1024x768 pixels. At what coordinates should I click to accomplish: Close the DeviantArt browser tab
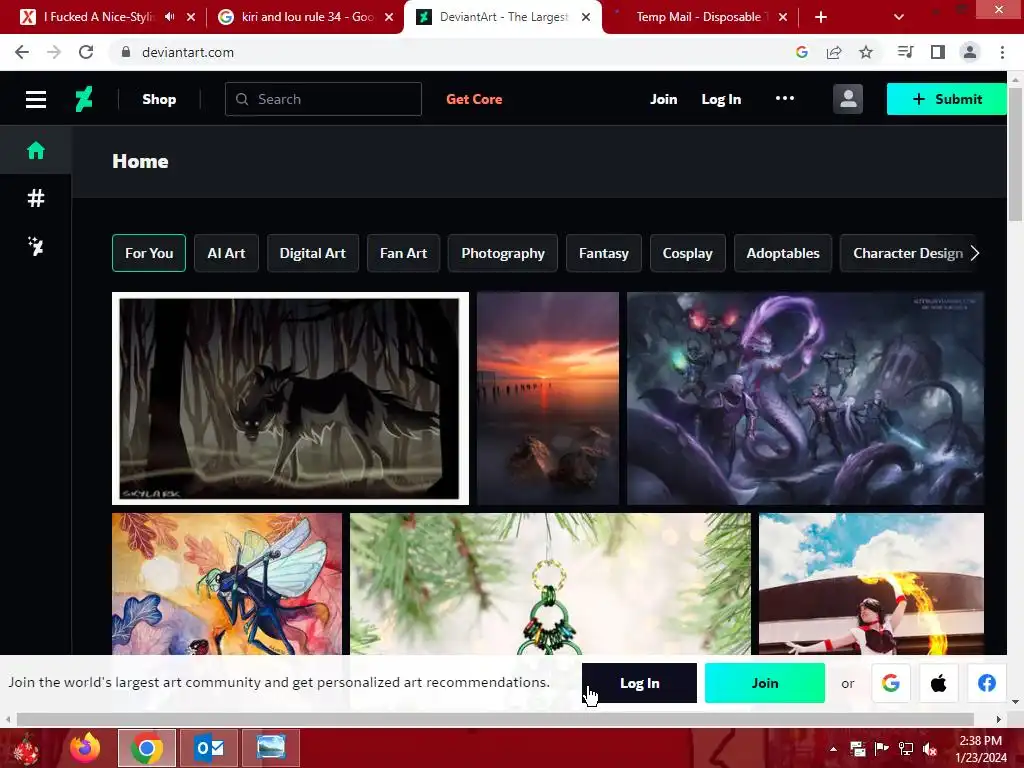pyautogui.click(x=586, y=17)
